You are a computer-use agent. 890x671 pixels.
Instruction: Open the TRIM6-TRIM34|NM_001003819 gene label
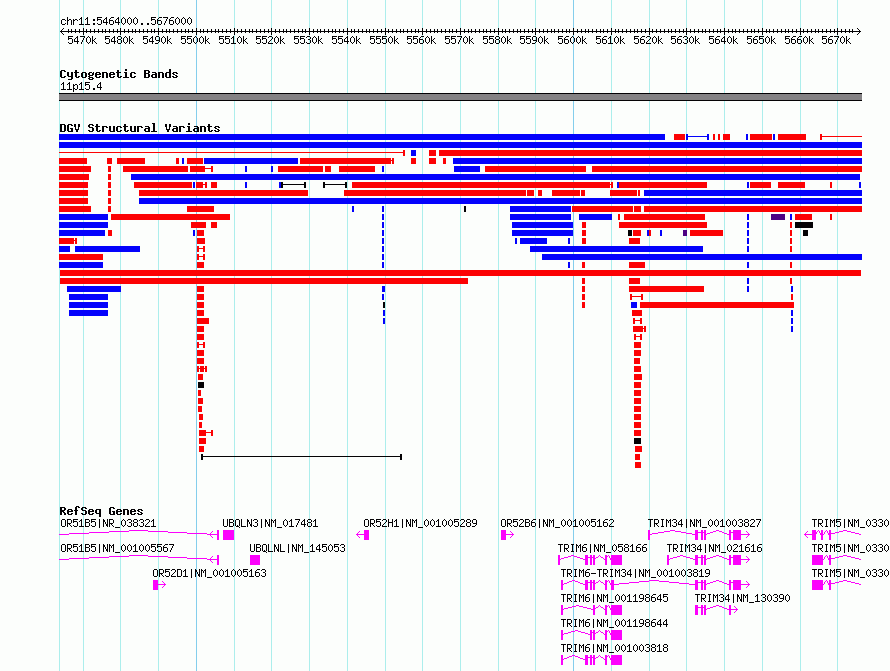(635, 573)
